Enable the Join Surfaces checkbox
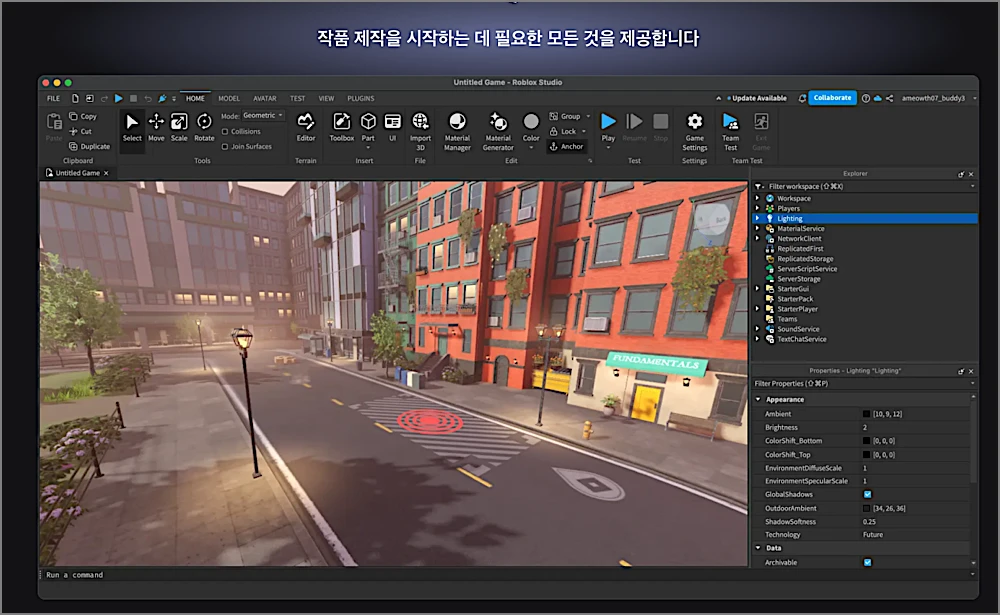The height and width of the screenshot is (615, 1000). 225,146
